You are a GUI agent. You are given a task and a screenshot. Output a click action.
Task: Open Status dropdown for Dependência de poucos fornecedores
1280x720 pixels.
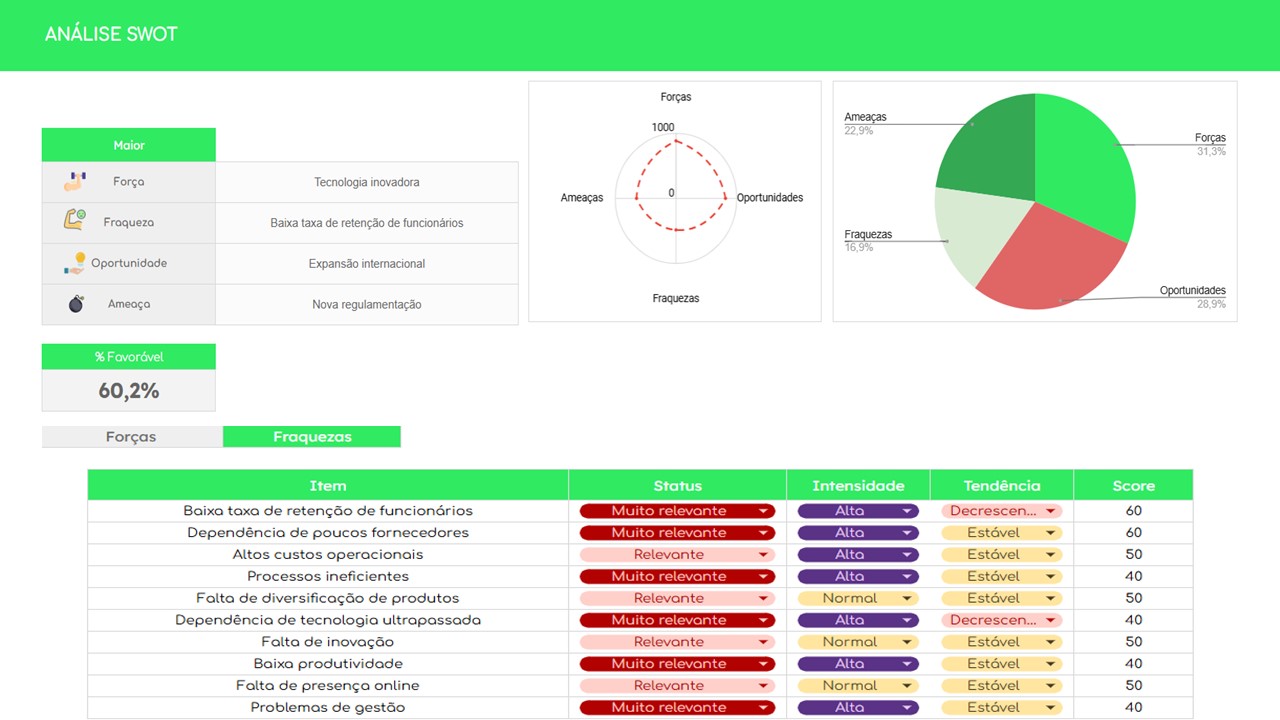click(x=677, y=533)
